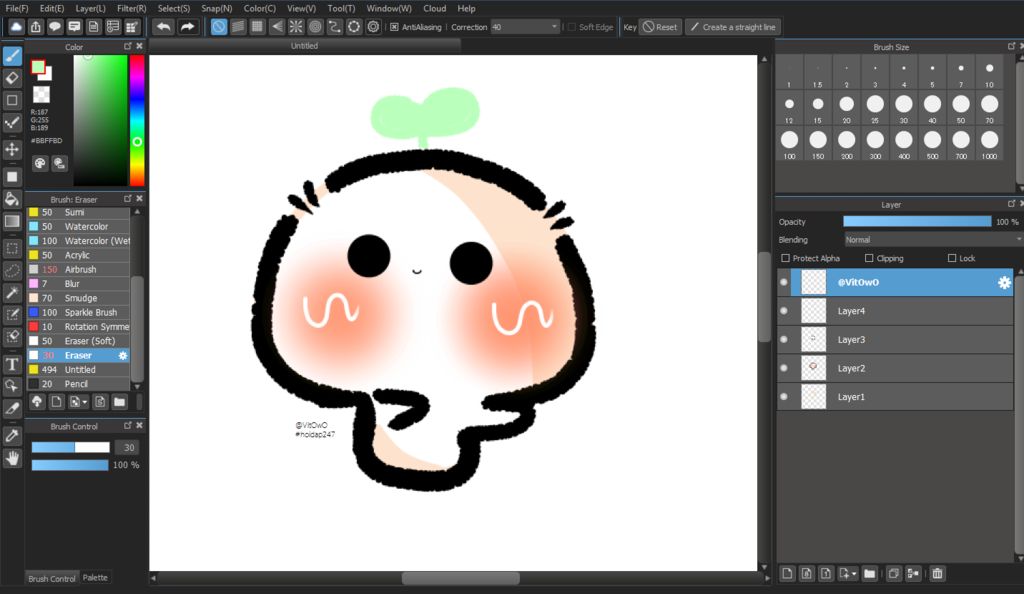This screenshot has width=1024, height=594.
Task: Open settings gear of @VitOwO layer
Action: click(1004, 283)
